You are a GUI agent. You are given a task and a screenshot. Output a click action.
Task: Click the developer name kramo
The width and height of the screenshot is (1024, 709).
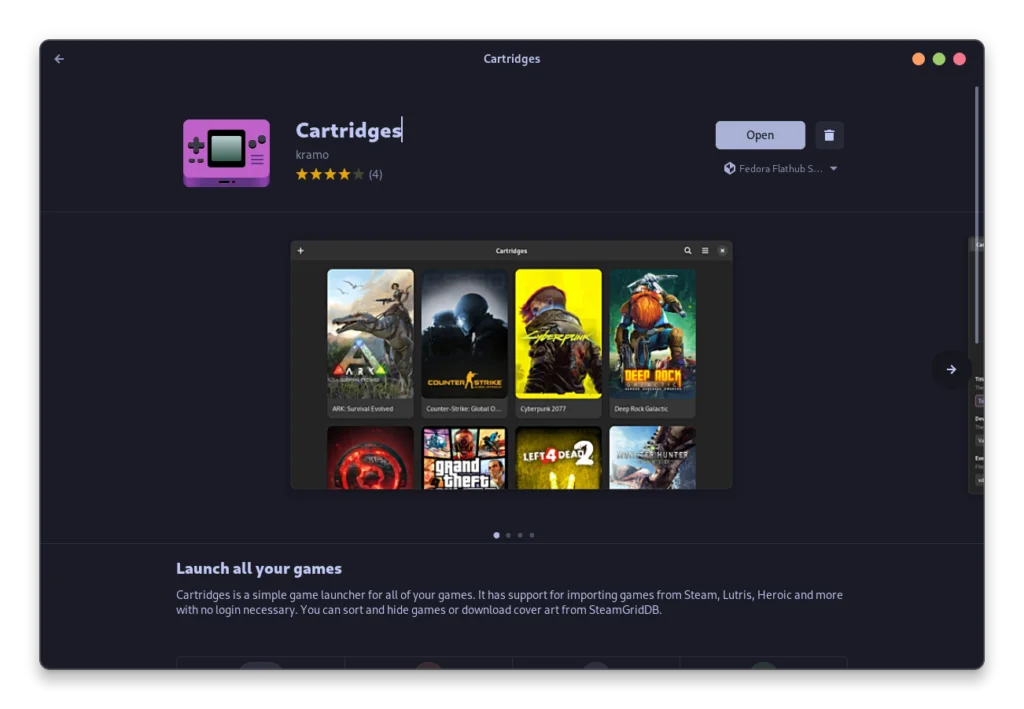click(x=311, y=154)
